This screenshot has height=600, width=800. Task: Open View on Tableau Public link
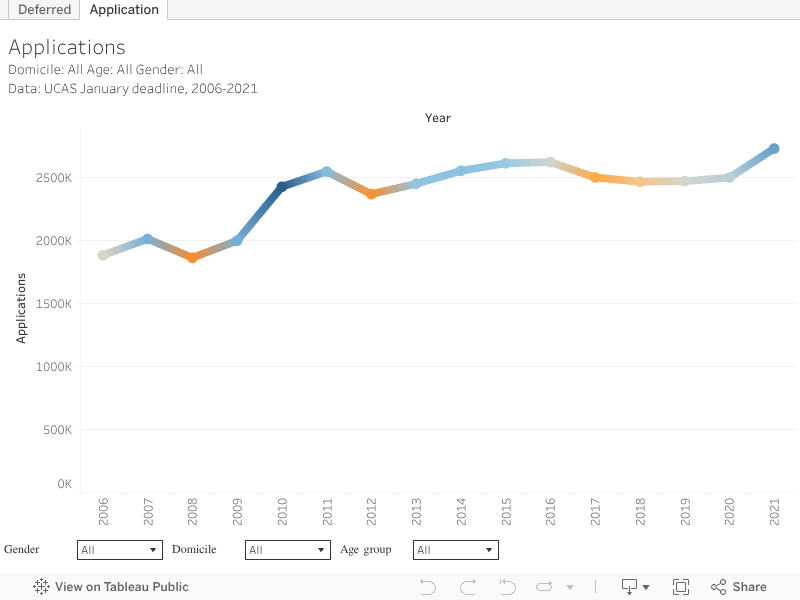pos(121,587)
